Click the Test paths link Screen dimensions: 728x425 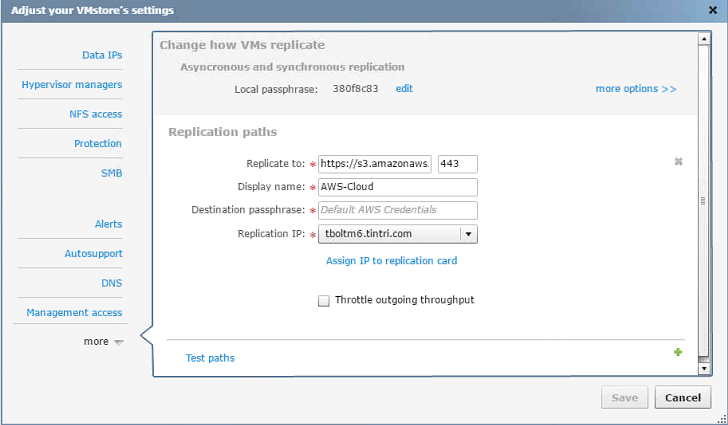coord(210,358)
